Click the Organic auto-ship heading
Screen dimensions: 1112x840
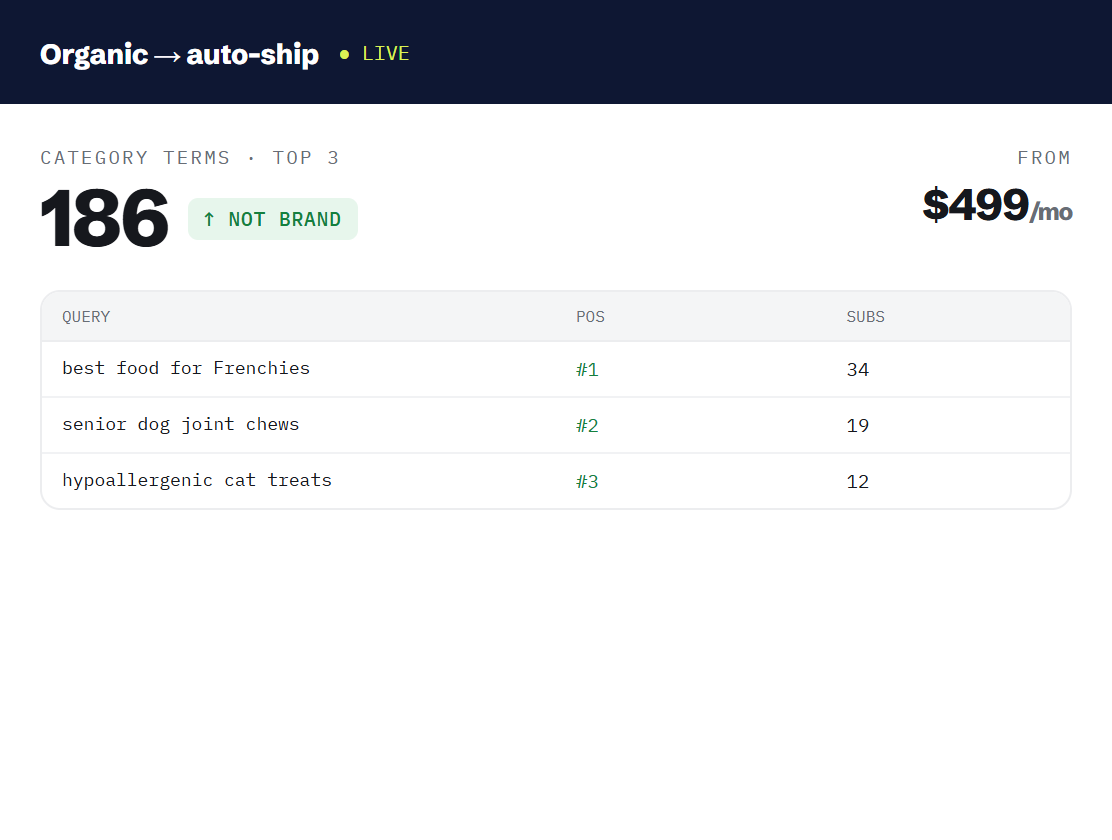tap(179, 55)
